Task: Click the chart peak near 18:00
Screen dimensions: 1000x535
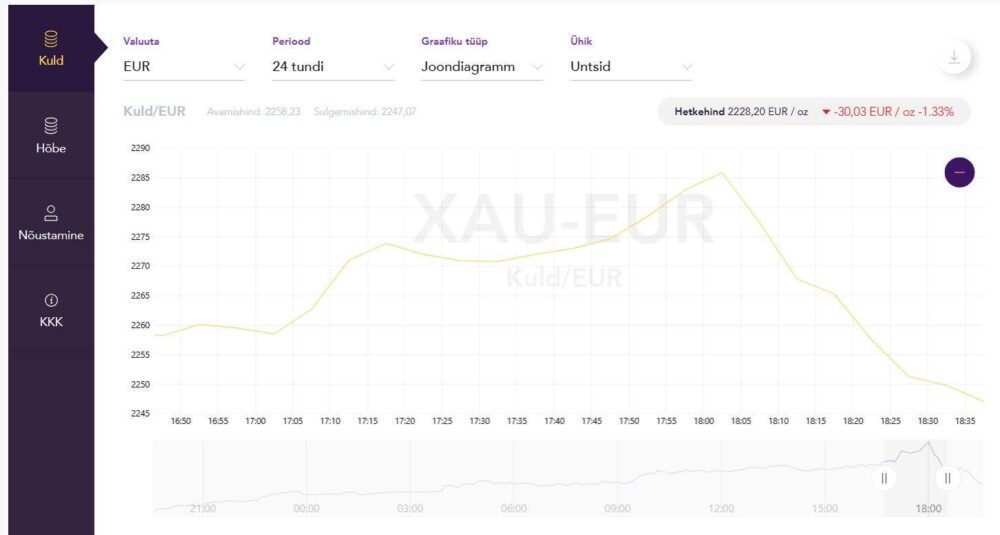Action: point(722,173)
